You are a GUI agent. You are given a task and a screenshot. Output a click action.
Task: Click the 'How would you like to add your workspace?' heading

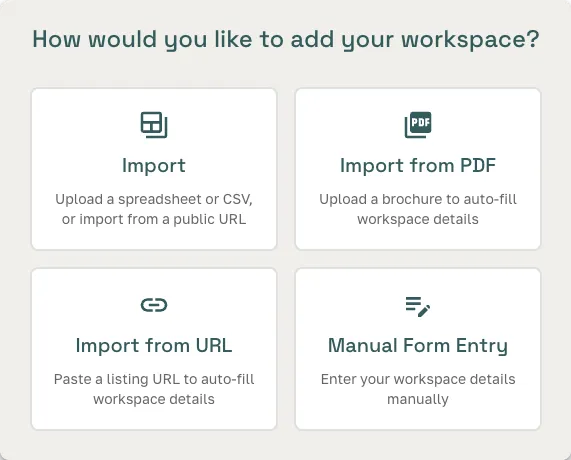pos(286,40)
